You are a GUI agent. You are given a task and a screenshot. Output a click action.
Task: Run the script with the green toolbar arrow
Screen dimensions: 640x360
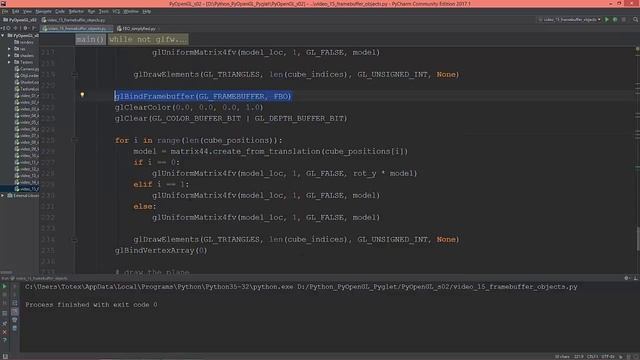[607, 20]
